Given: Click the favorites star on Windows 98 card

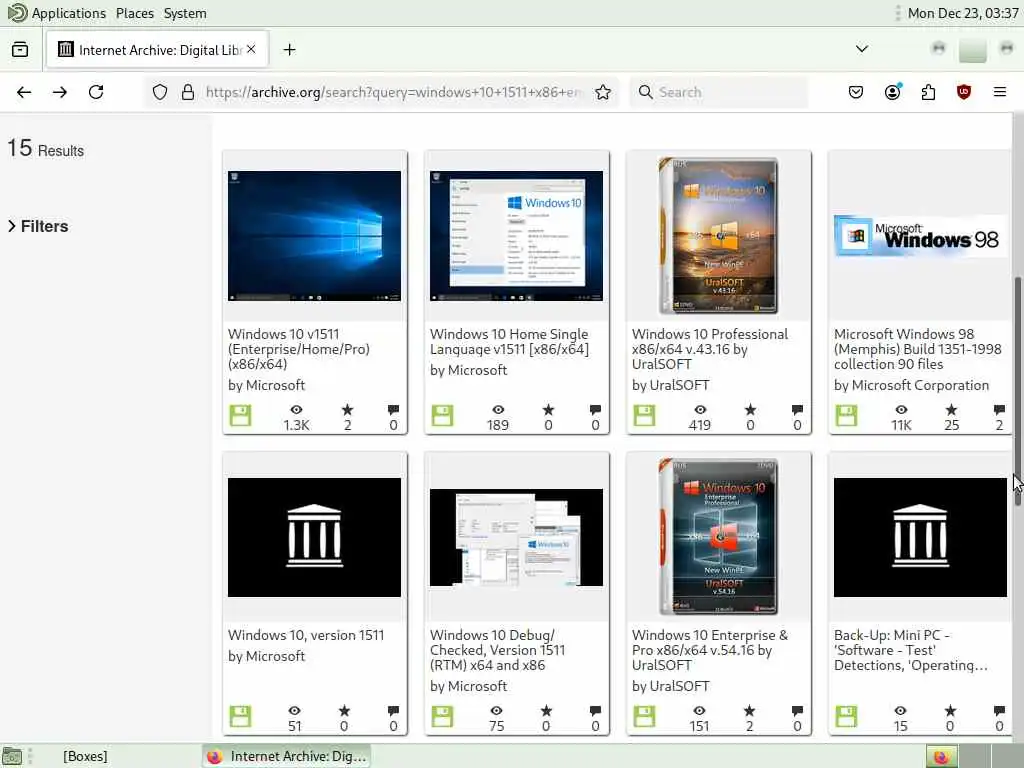Looking at the screenshot, I should (952, 410).
